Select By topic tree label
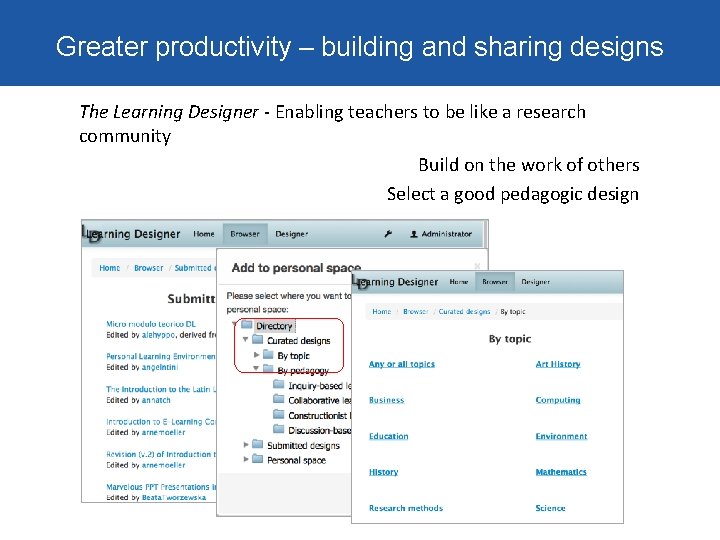Screen dimensions: 720x540 point(293,356)
